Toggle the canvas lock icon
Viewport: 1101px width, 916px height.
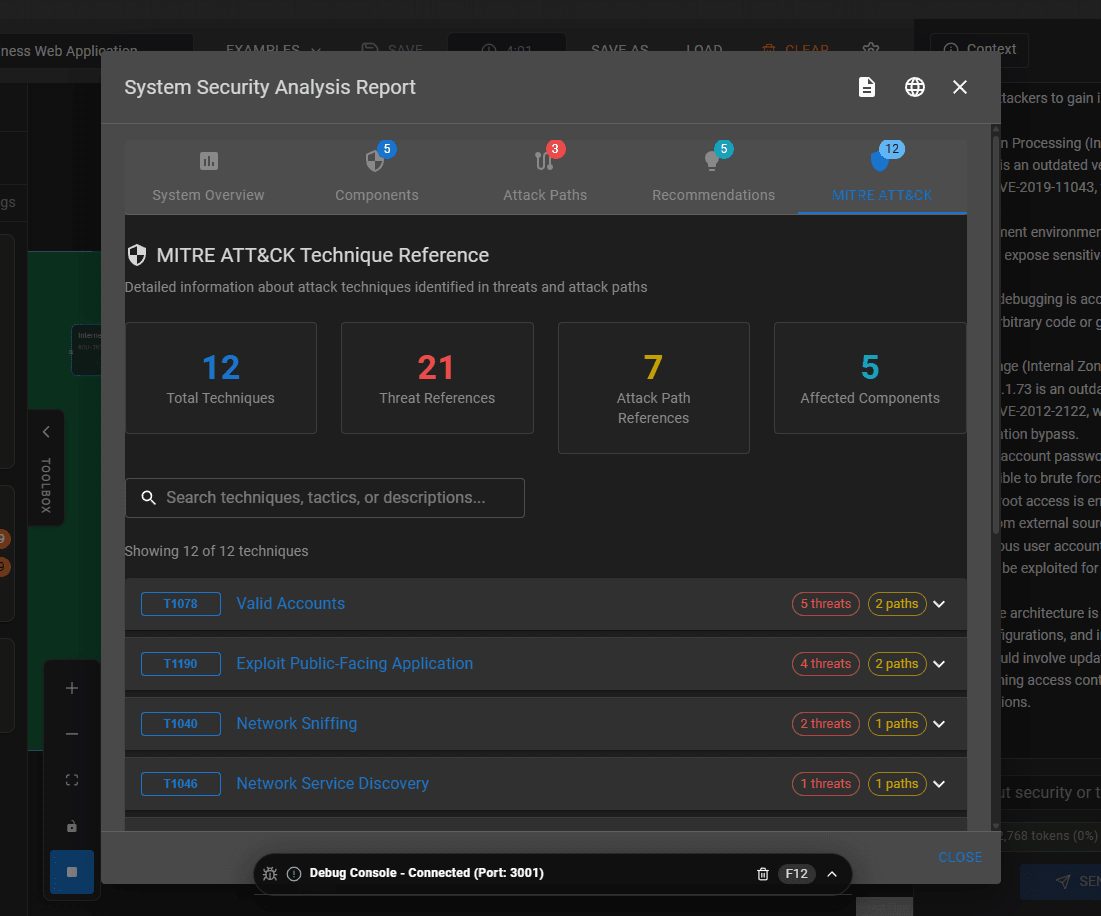pyautogui.click(x=72, y=827)
